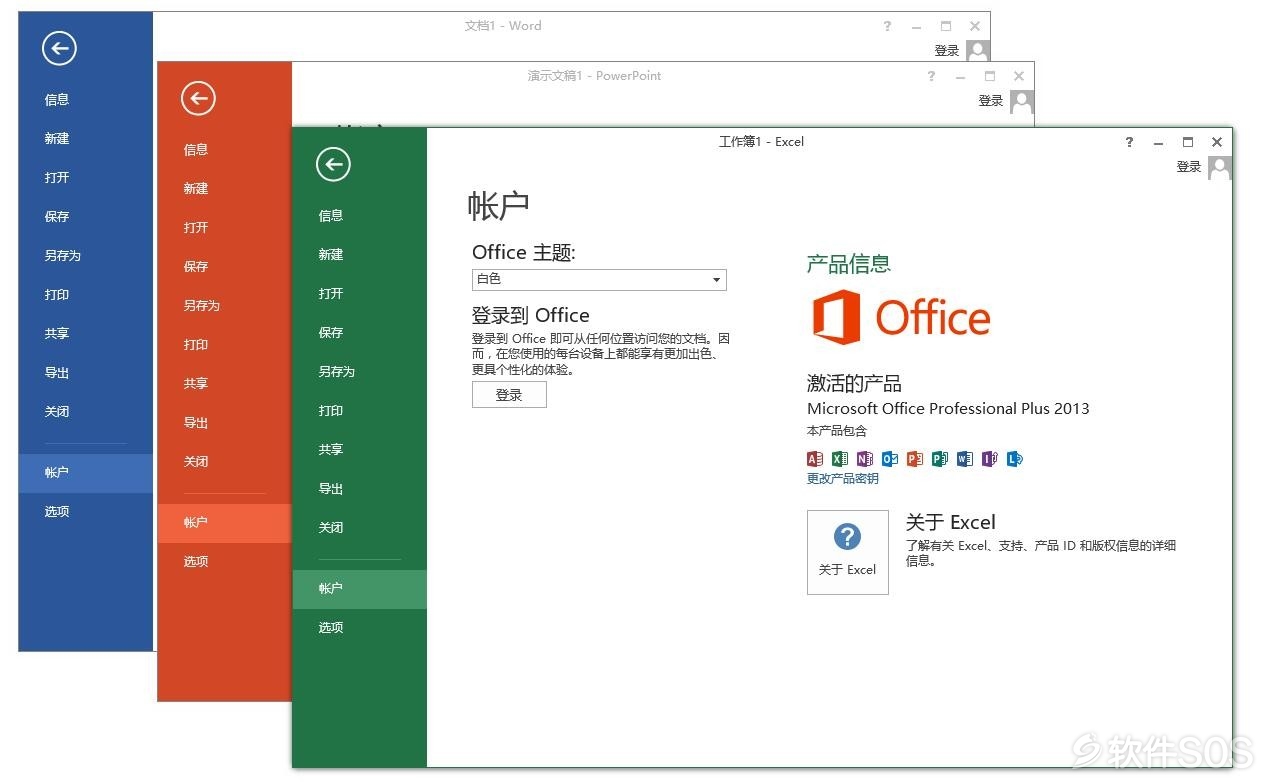Maximize the Word window

(x=946, y=26)
